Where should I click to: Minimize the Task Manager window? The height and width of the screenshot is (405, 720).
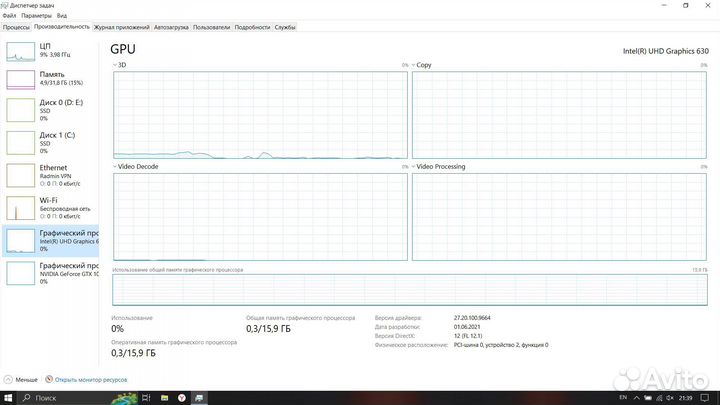[x=664, y=6]
